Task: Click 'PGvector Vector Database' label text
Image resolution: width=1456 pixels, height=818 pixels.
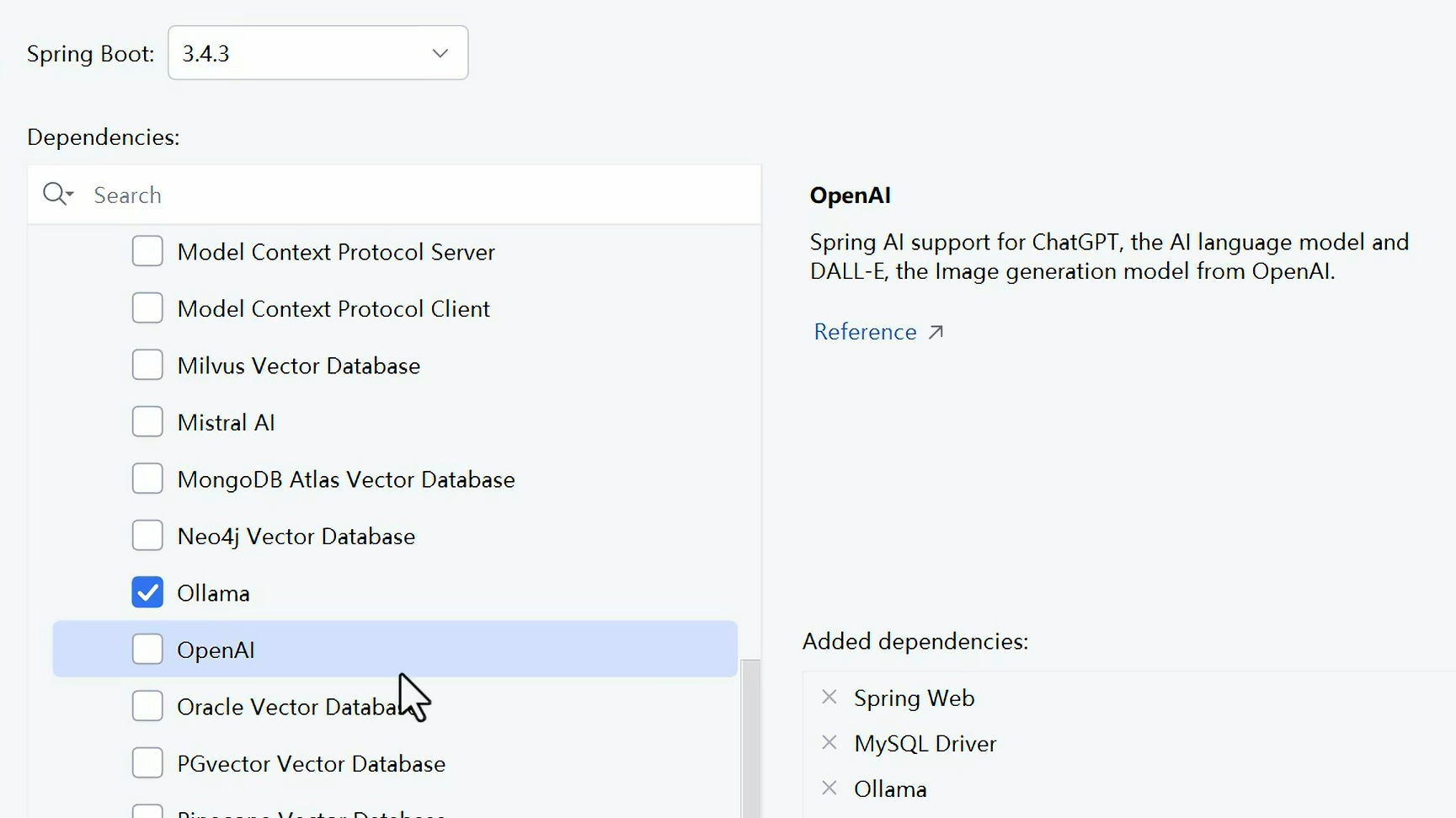Action: pos(311,764)
